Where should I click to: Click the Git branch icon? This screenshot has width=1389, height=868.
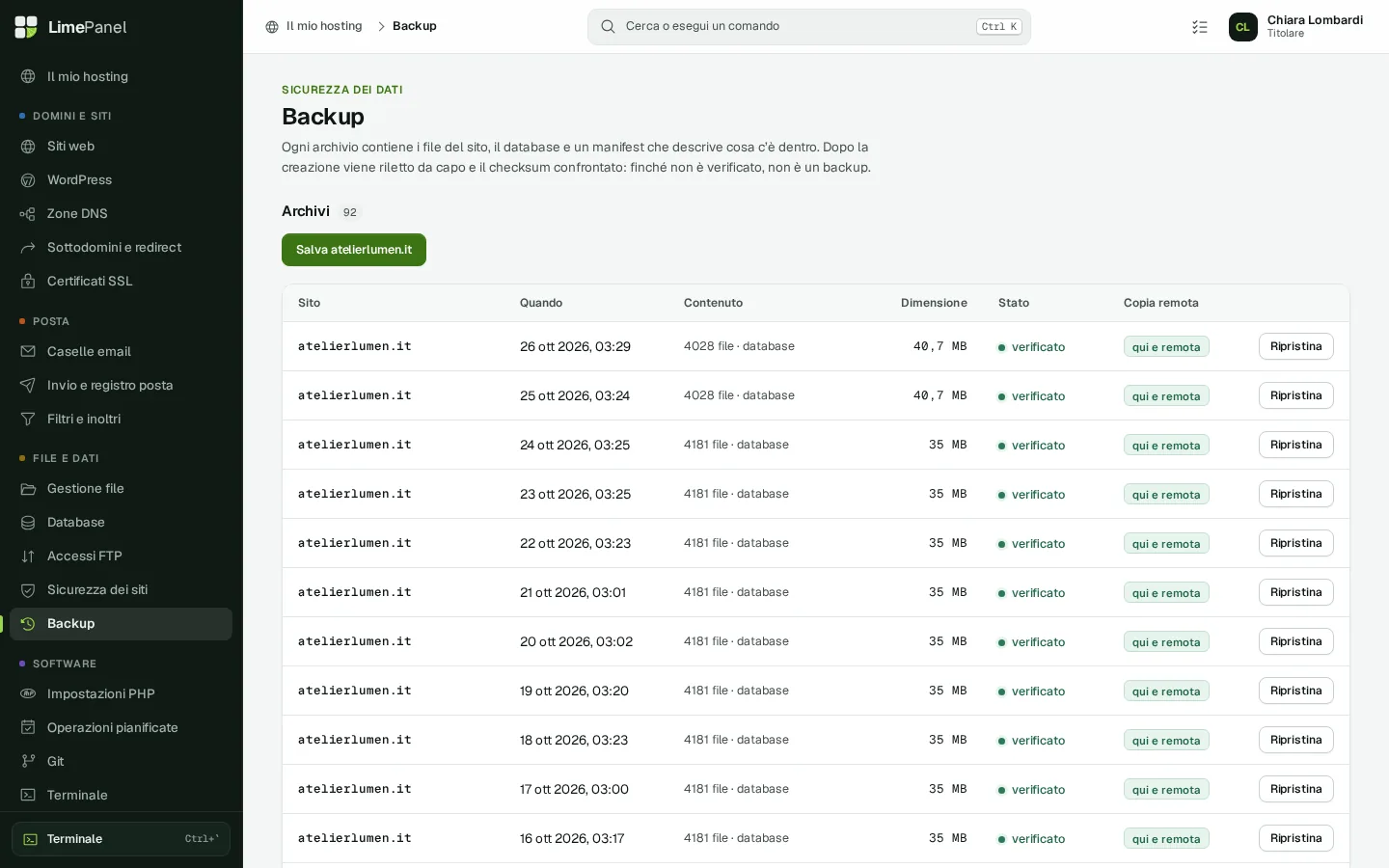tap(28, 762)
